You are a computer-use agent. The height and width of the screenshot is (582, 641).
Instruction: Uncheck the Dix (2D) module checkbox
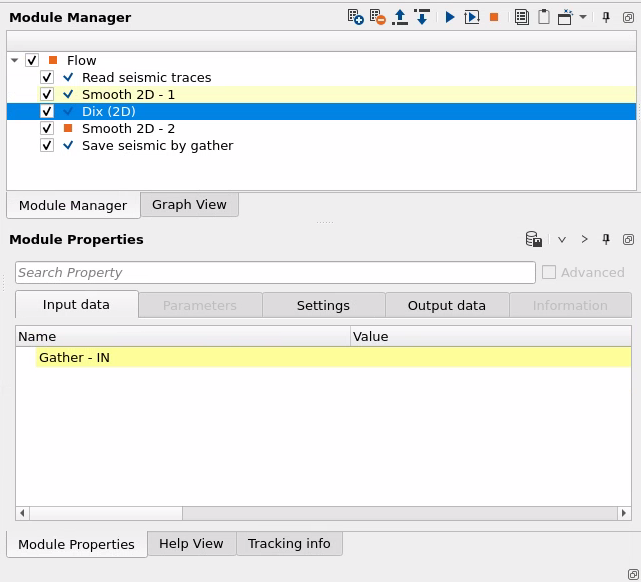point(47,112)
